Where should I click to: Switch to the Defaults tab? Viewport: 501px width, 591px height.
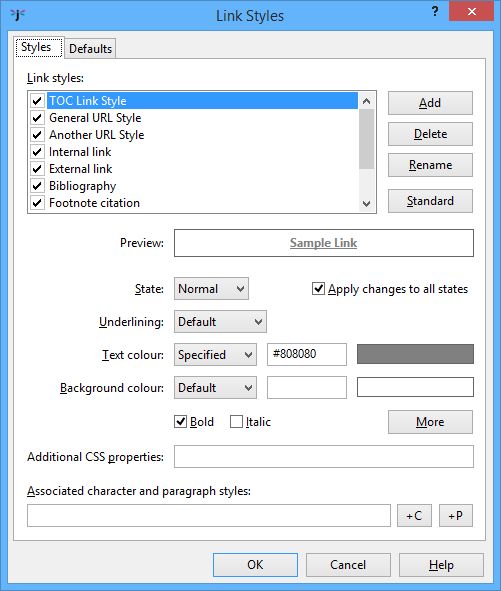coord(90,49)
